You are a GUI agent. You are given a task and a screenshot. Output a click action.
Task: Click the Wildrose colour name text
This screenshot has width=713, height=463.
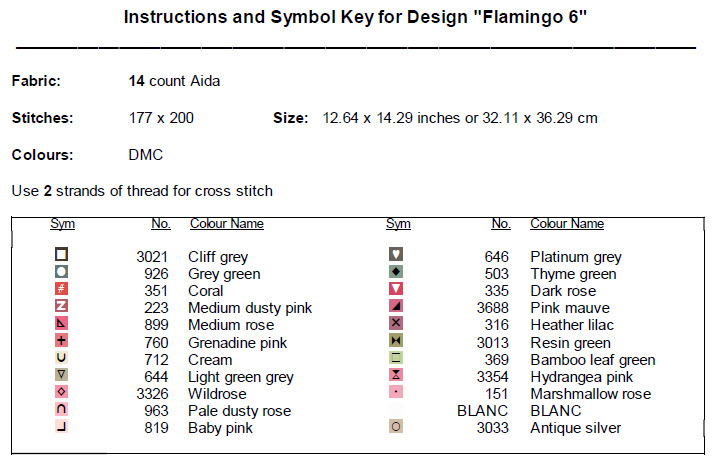(x=217, y=394)
